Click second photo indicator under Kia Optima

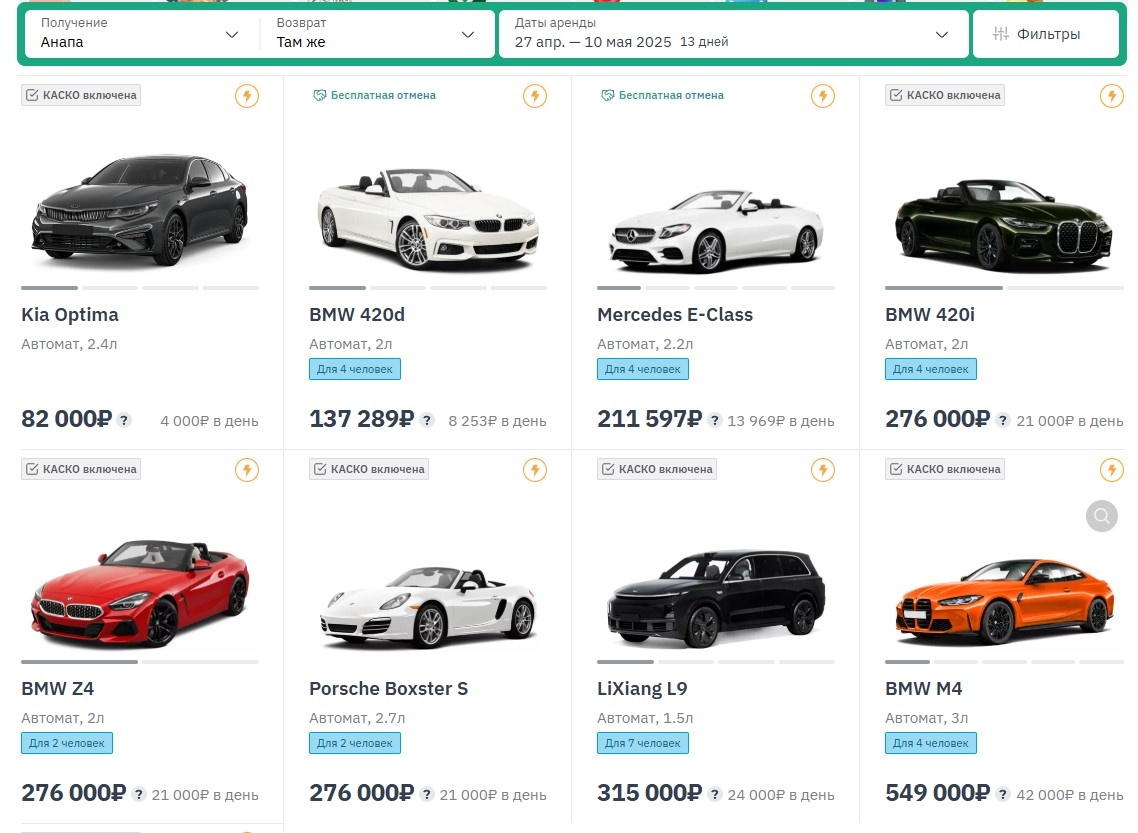coord(110,288)
